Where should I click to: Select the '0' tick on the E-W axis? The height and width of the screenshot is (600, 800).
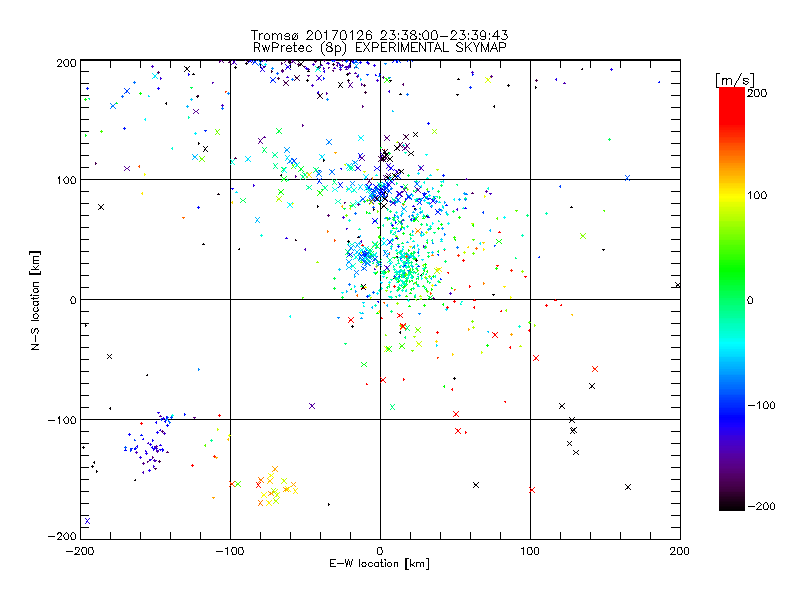coord(380,551)
